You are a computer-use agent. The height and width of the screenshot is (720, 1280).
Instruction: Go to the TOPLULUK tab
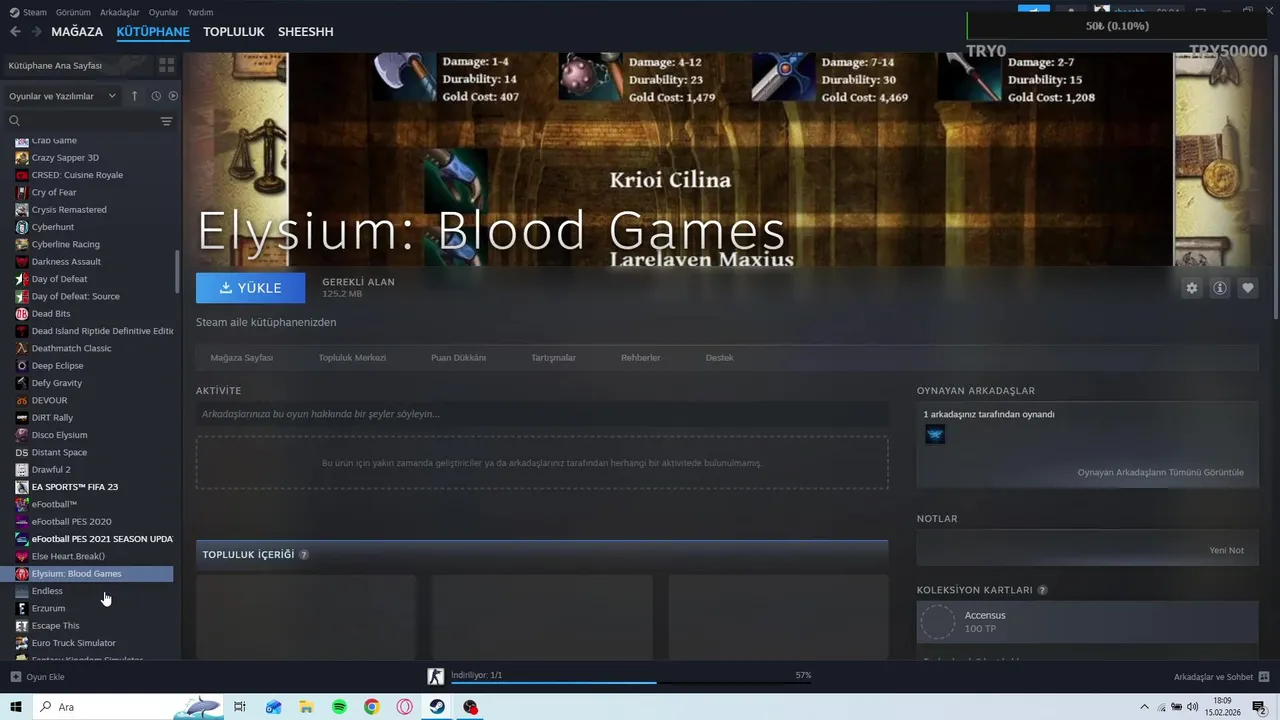click(233, 32)
